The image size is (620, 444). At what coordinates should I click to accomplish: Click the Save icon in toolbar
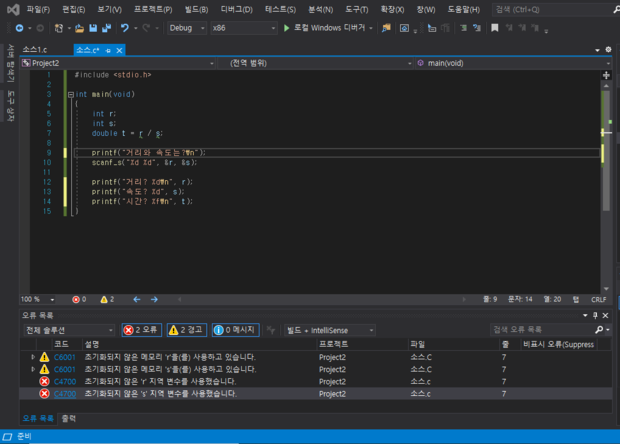(x=93, y=28)
